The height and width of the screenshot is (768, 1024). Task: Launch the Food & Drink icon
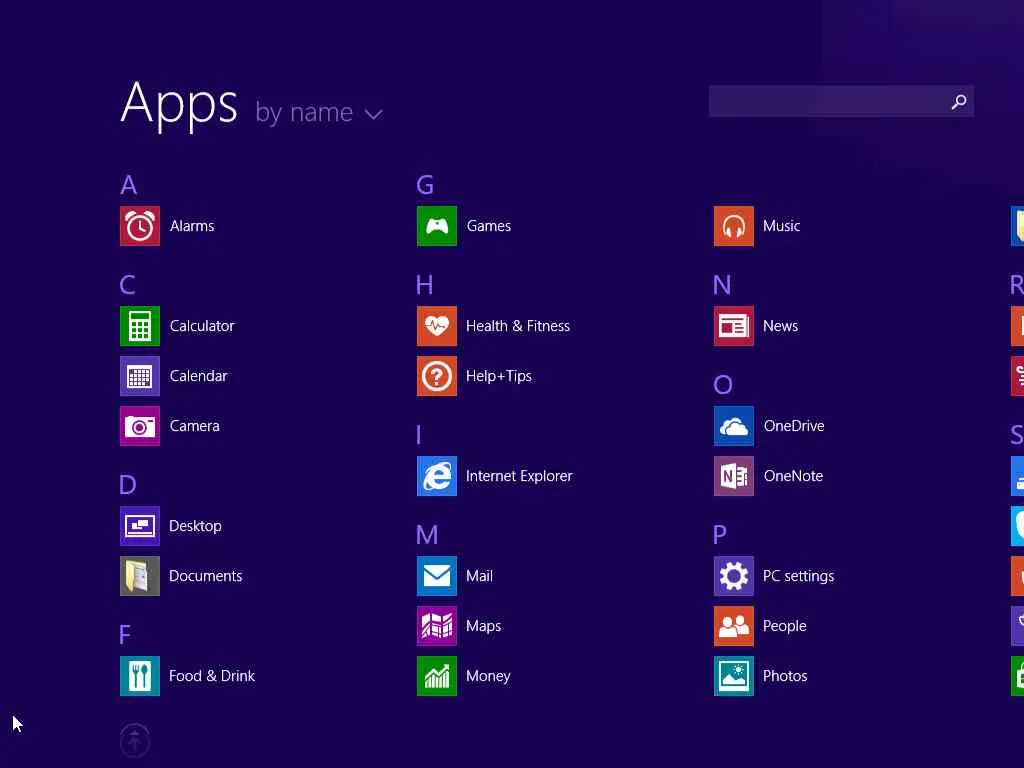click(x=140, y=676)
